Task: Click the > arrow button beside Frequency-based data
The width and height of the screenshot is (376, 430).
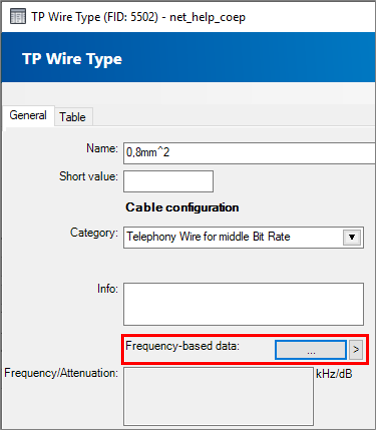Action: 356,350
